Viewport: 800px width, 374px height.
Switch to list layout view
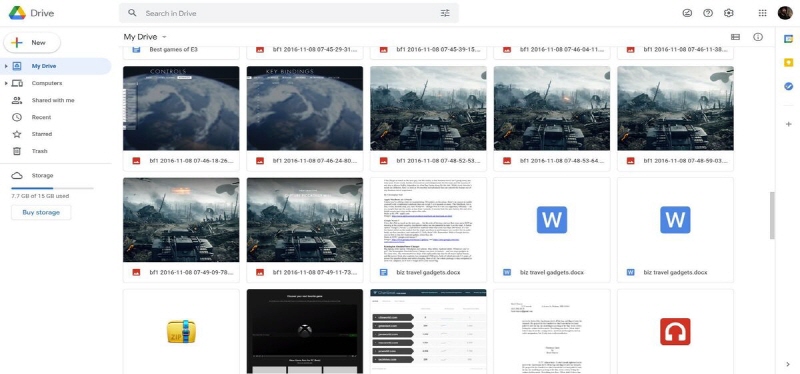[x=735, y=37]
